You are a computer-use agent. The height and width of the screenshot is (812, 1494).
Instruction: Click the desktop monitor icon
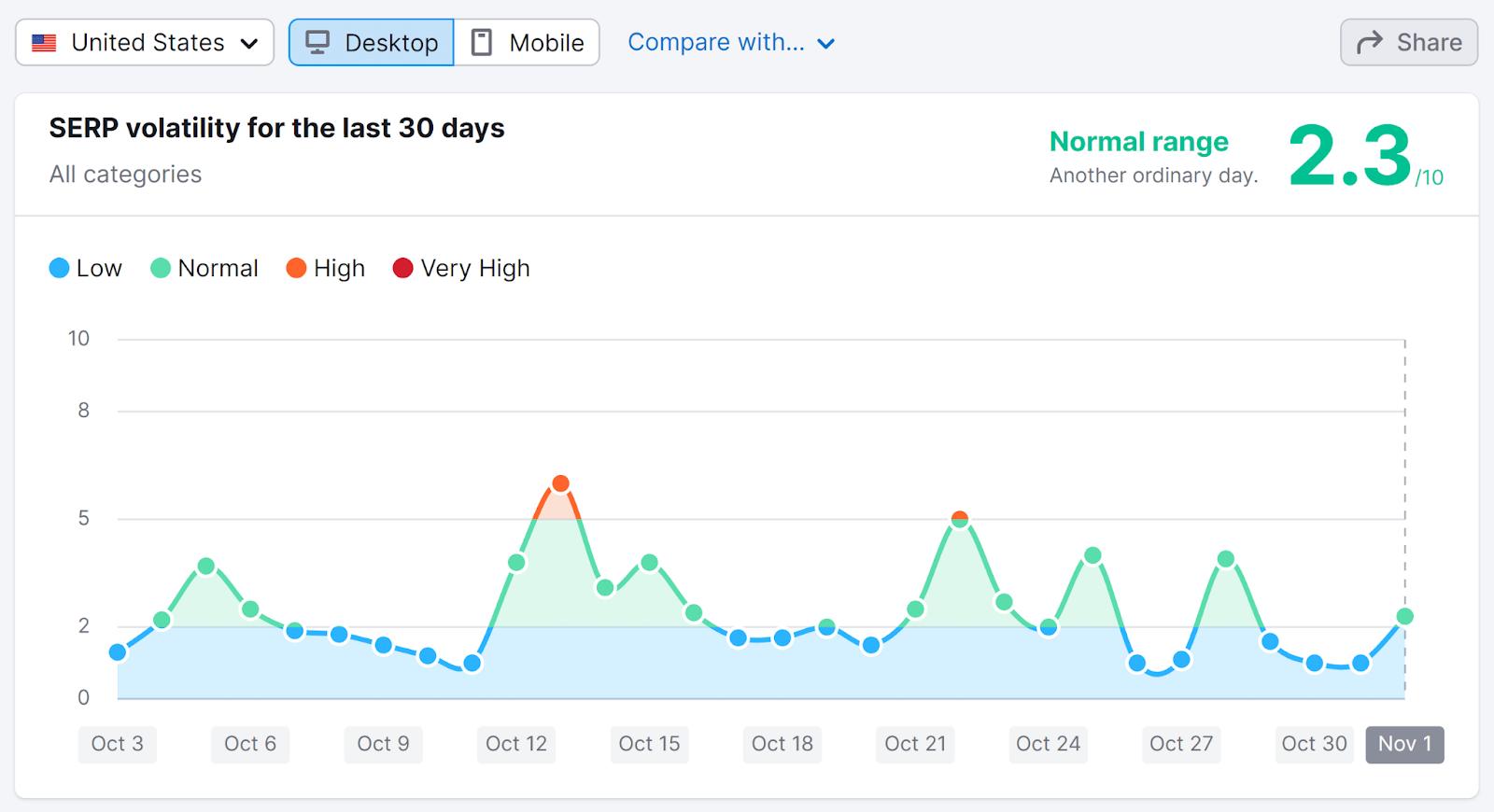[x=317, y=43]
